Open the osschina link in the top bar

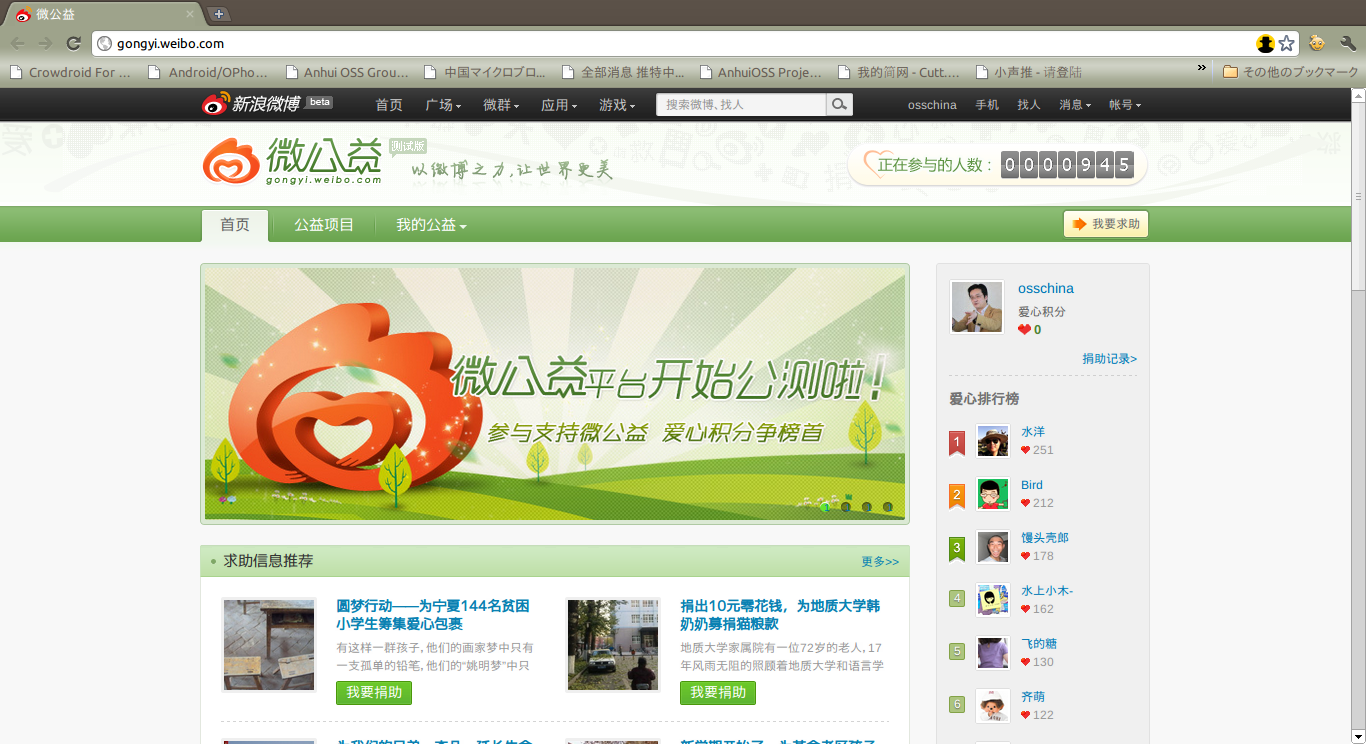click(x=932, y=105)
